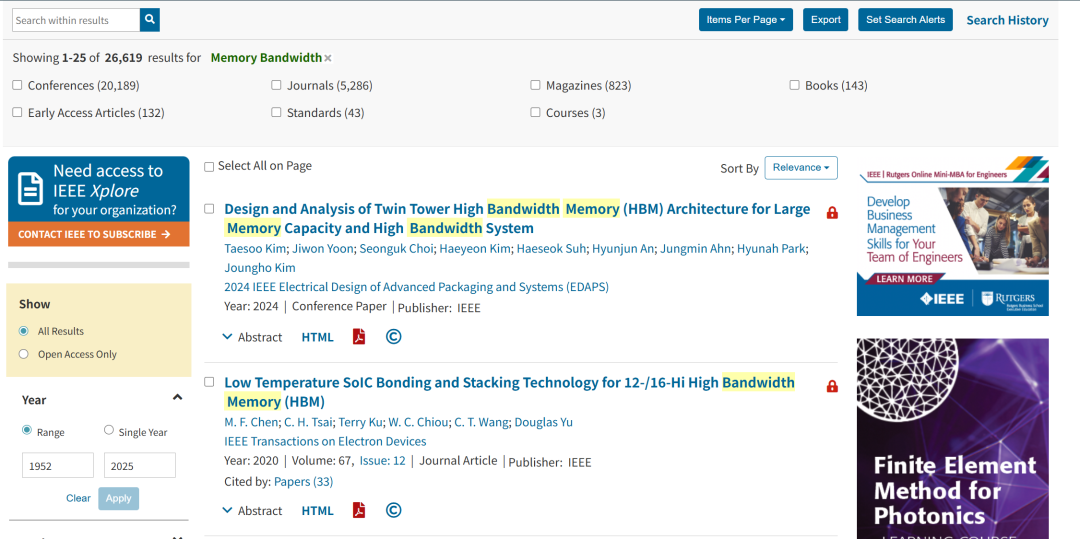Open Search History
1080x539 pixels.
click(x=1007, y=20)
